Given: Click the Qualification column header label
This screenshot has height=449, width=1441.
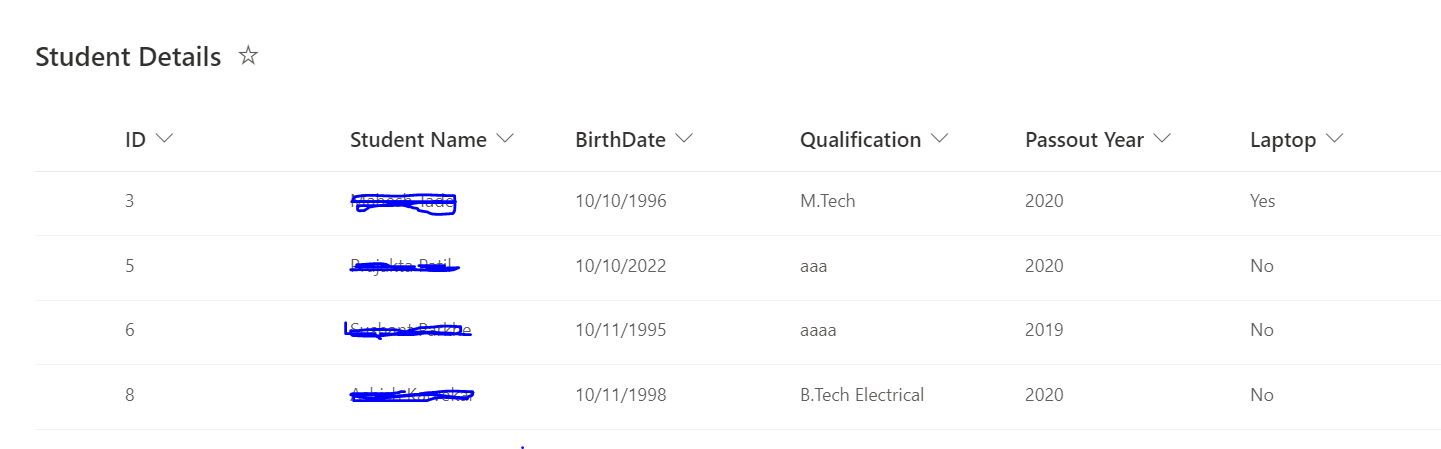Looking at the screenshot, I should tap(860, 140).
